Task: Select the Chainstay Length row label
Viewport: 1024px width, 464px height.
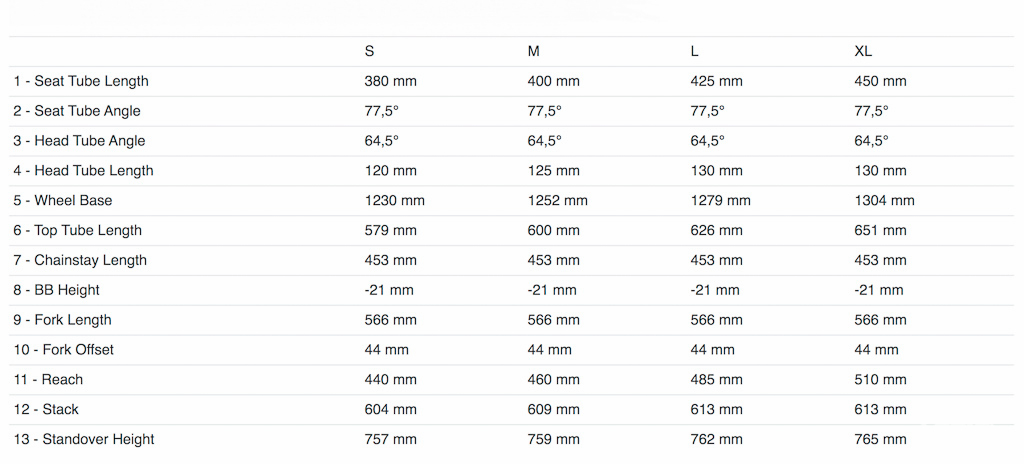Action: click(x=80, y=261)
